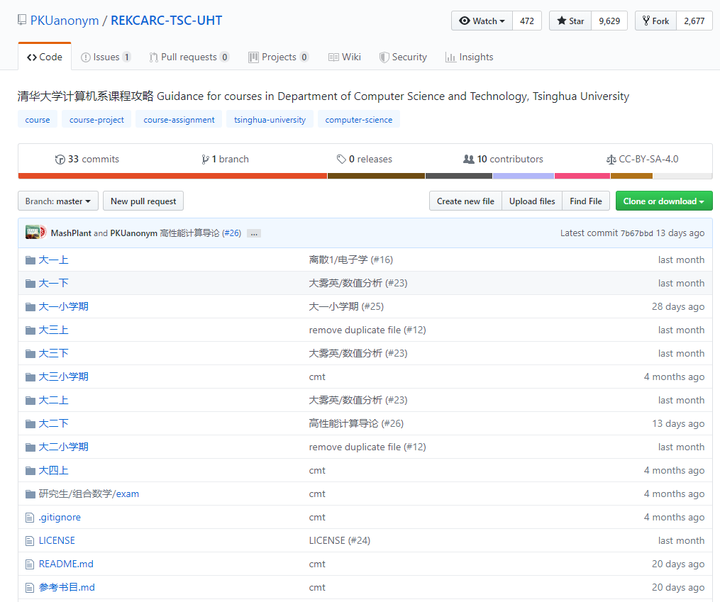Click the file icon next to README.md

(x=29, y=564)
